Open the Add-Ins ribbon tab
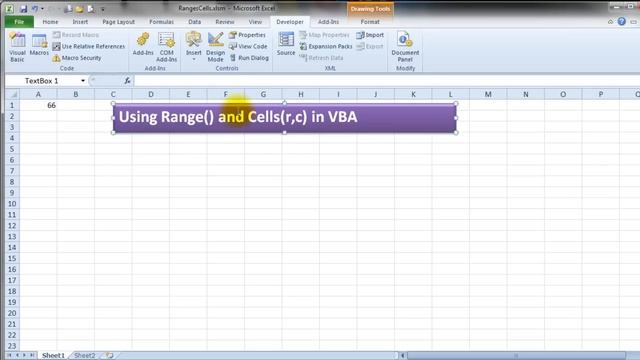The height and width of the screenshot is (360, 640). coord(328,22)
